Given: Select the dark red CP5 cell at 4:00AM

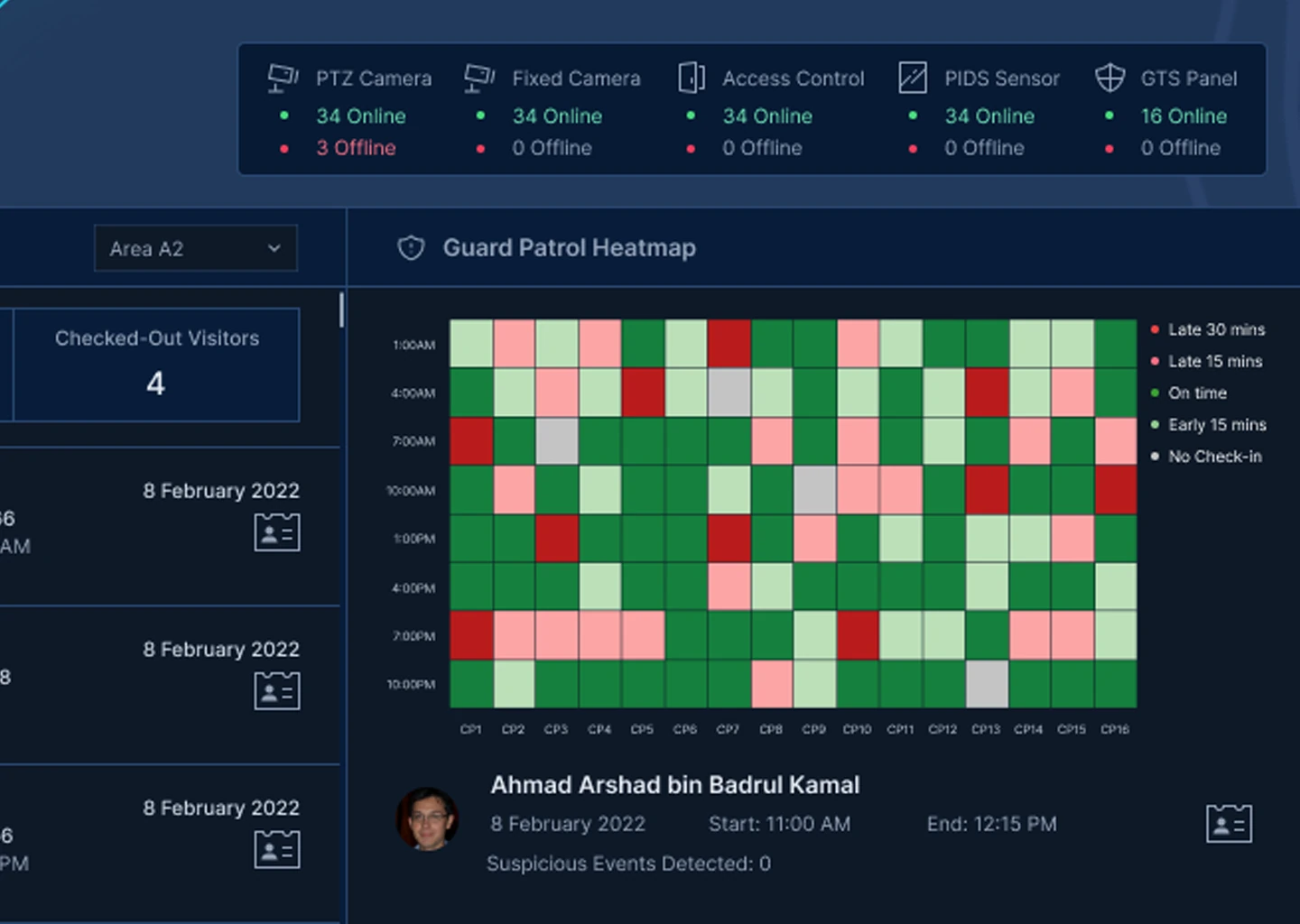Looking at the screenshot, I should point(643,393).
